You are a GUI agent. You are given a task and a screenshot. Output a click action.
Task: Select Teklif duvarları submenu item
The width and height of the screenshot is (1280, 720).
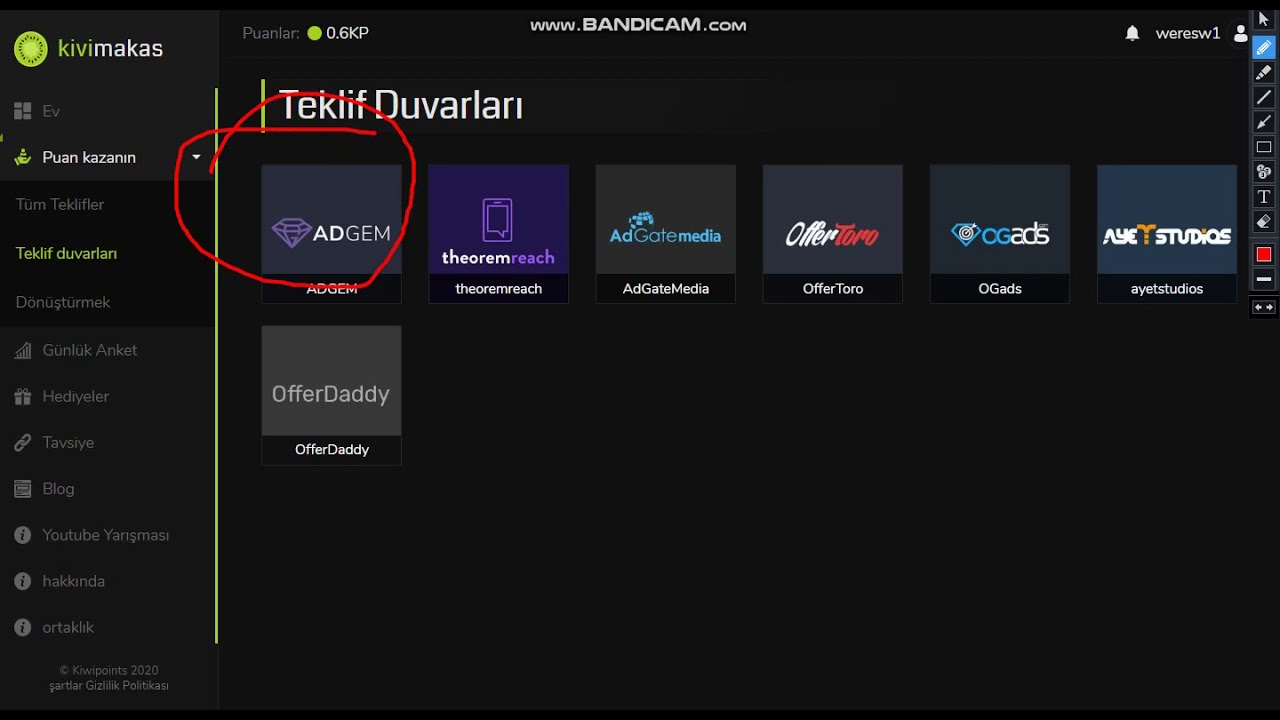66,253
